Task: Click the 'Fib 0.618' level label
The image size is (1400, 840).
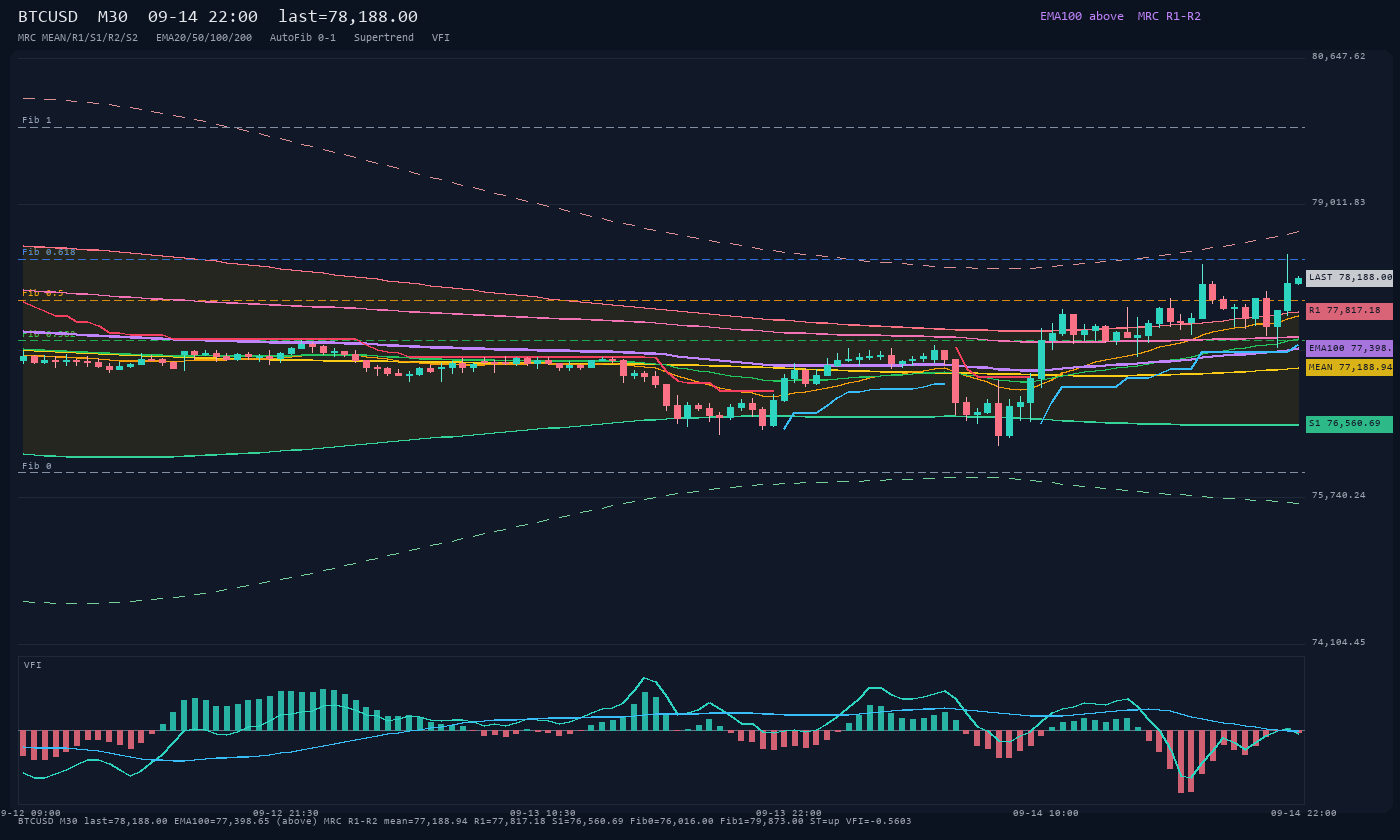Action: click(49, 252)
